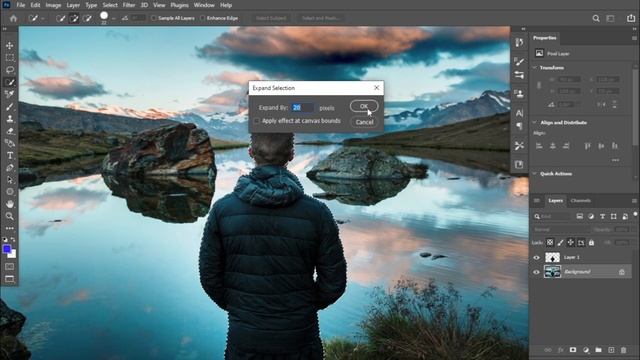Click the Select and Mask button
Screen dimensions: 640x360
point(321,18)
